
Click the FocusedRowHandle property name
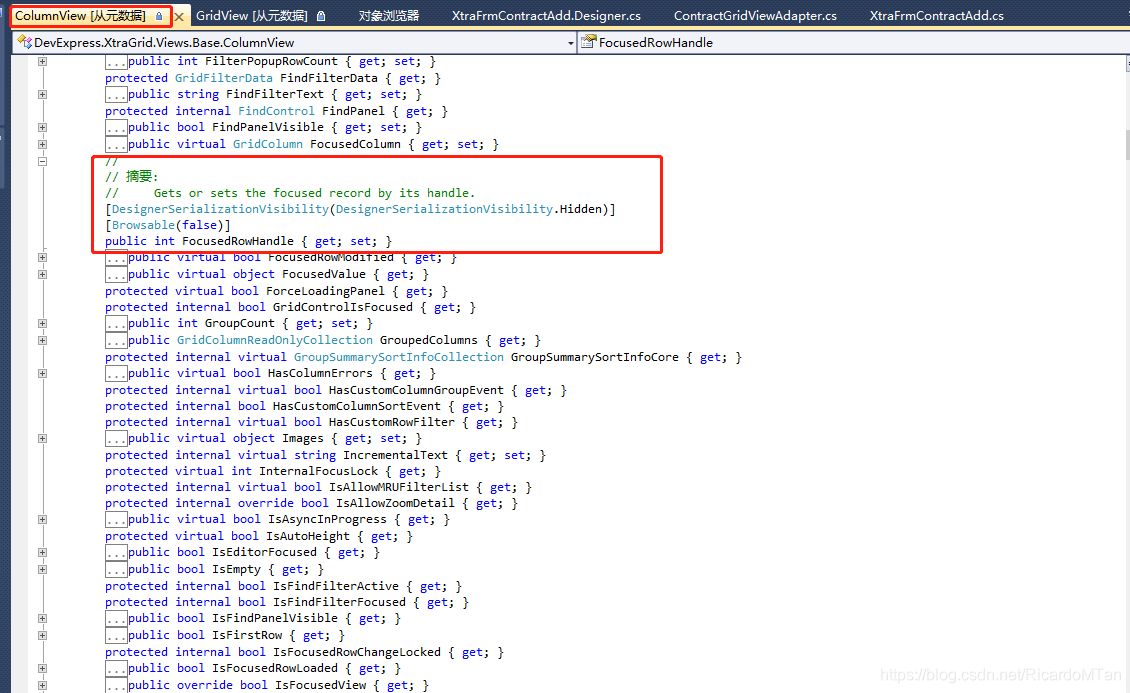pyautogui.click(x=238, y=241)
